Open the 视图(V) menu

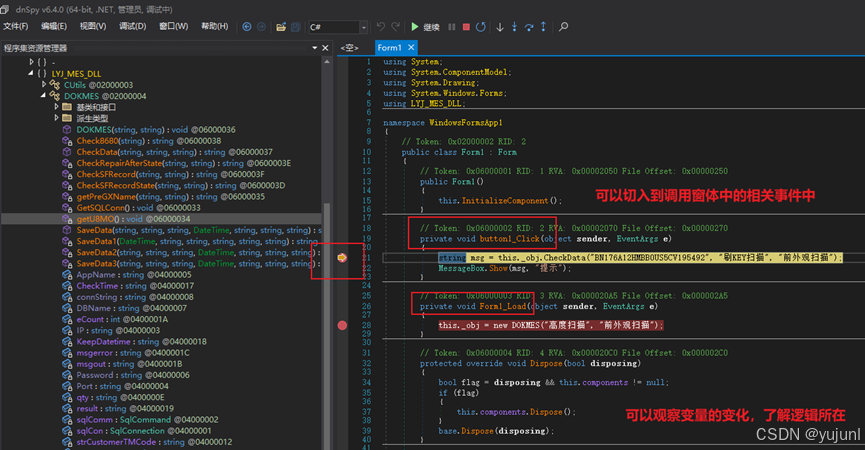93,26
